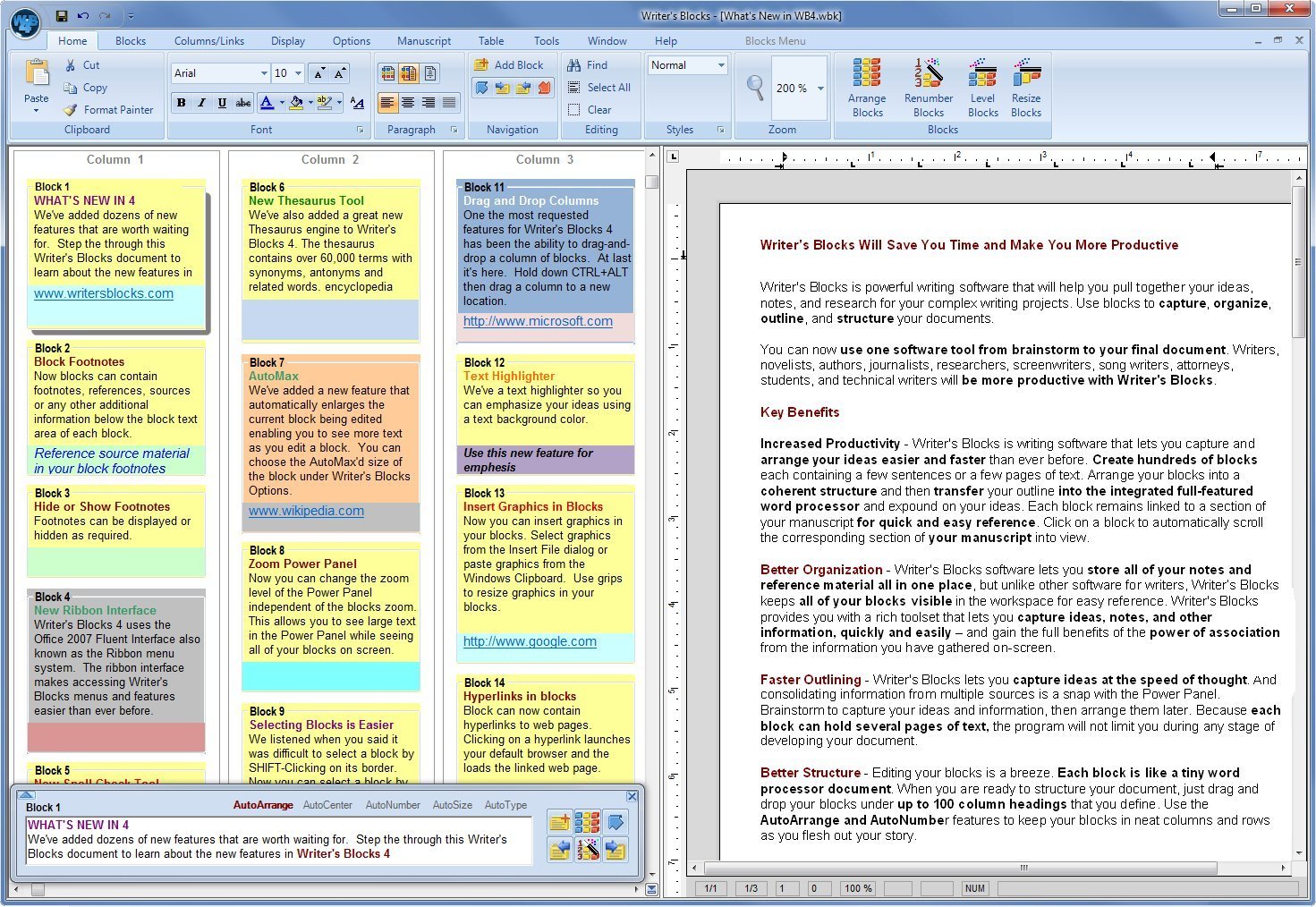Viewport: 1316px width, 907px height.
Task: Open the Arial font name dropdown
Action: pyautogui.click(x=264, y=73)
